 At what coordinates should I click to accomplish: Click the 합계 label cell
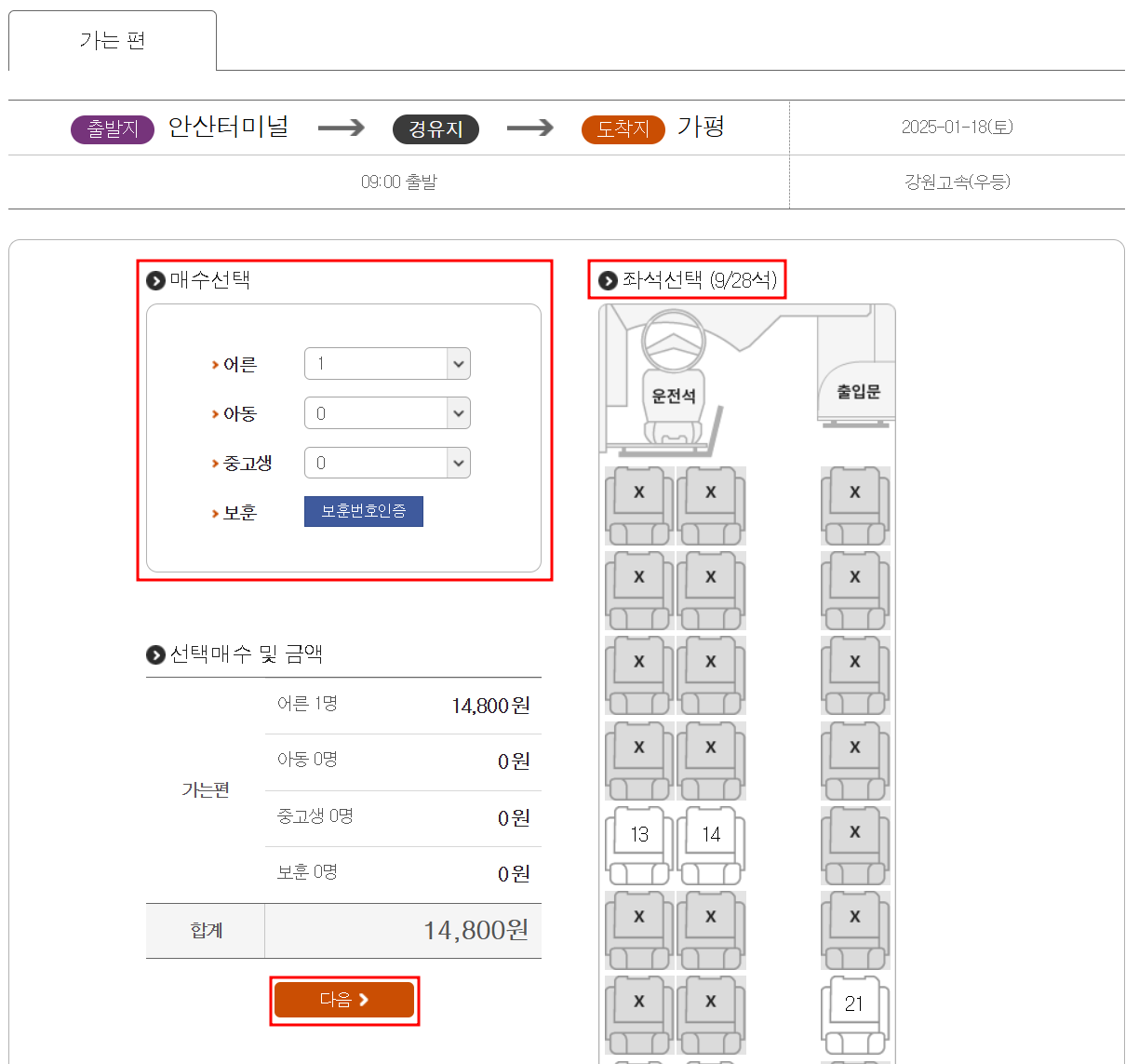(206, 931)
